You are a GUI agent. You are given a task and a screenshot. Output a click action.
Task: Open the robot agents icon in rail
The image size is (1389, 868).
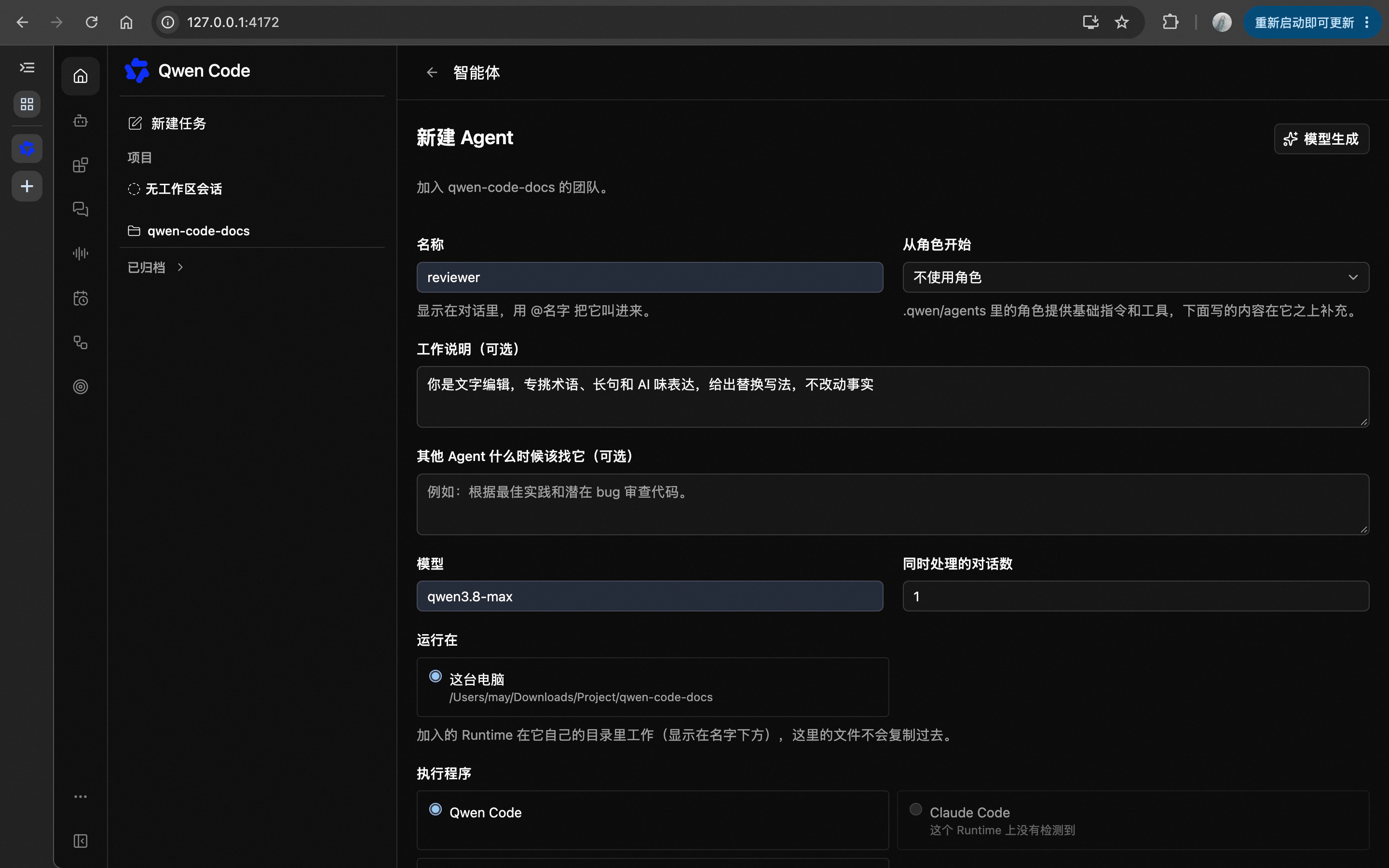pyautogui.click(x=81, y=121)
